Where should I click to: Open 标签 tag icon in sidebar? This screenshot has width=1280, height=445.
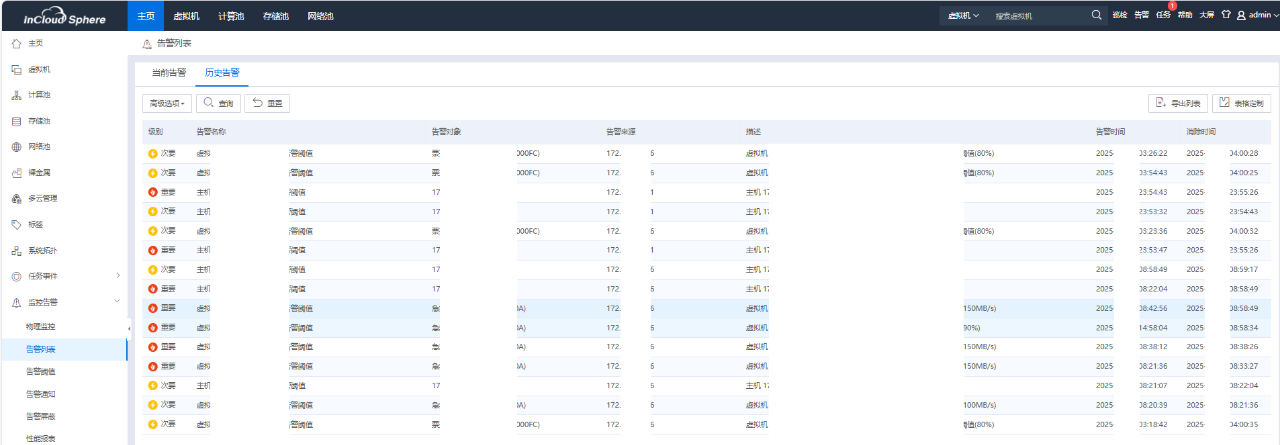pyautogui.click(x=16, y=224)
